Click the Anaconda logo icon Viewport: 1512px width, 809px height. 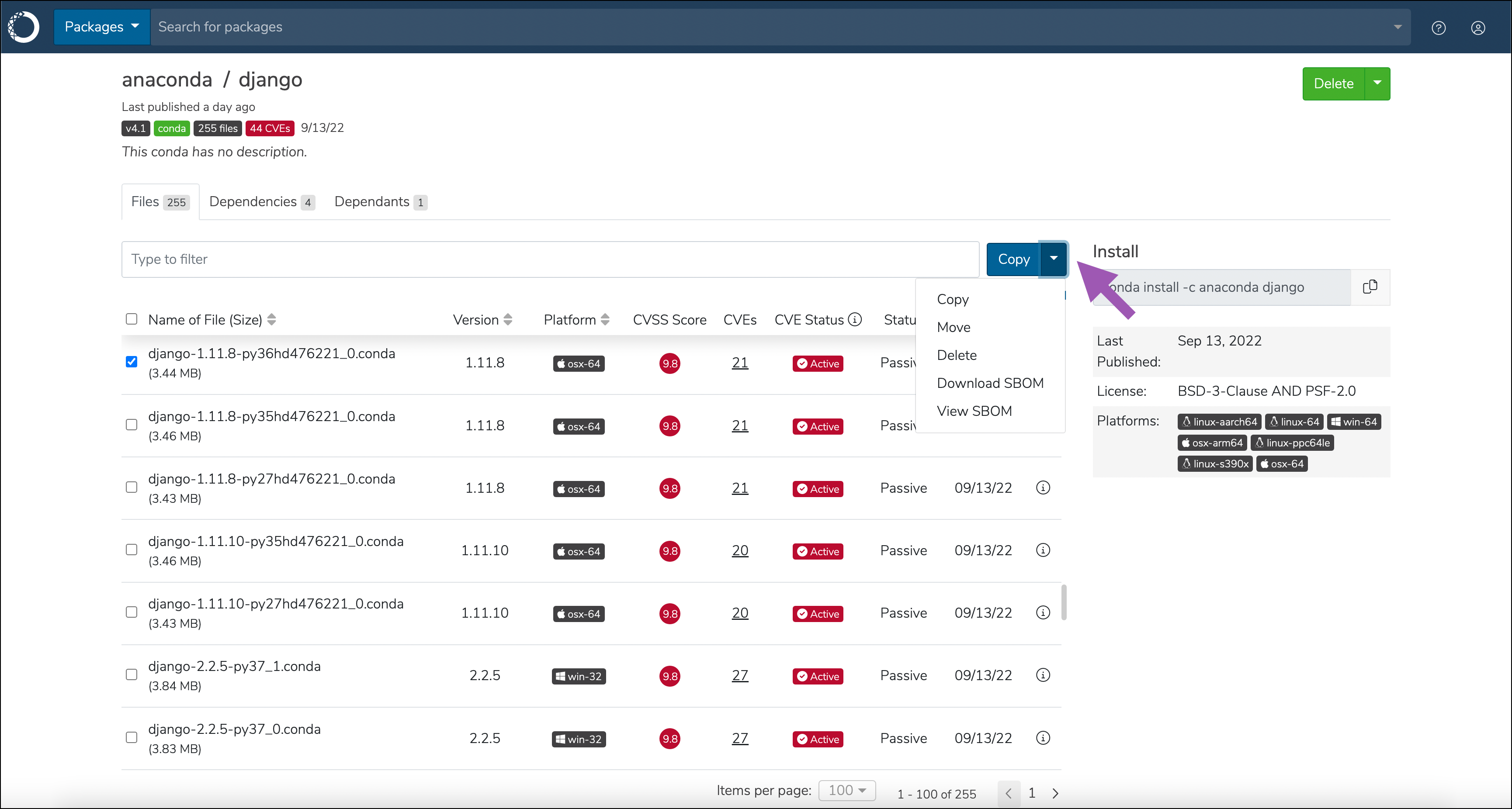click(24, 27)
